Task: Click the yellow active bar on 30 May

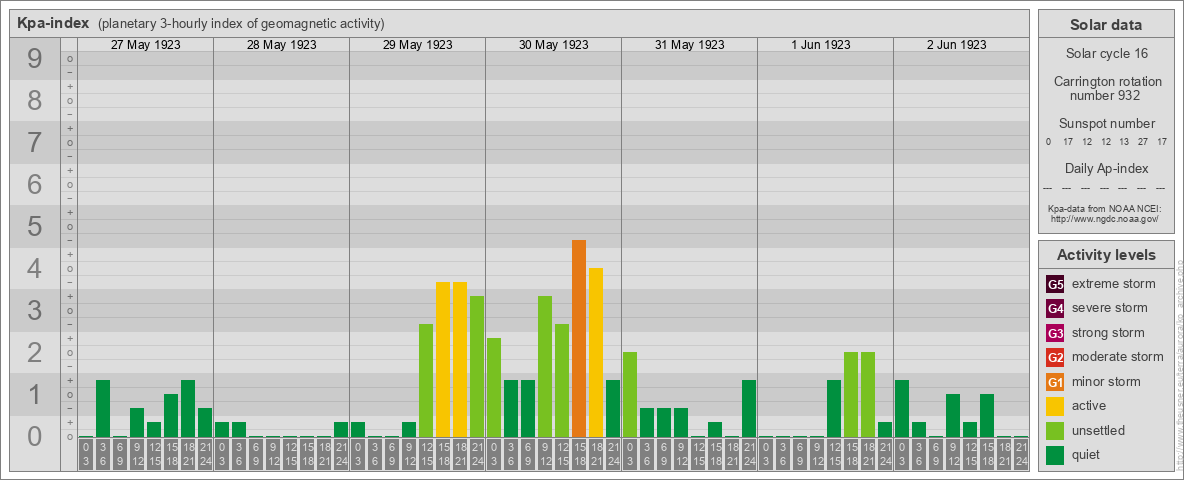Action: pyautogui.click(x=596, y=352)
